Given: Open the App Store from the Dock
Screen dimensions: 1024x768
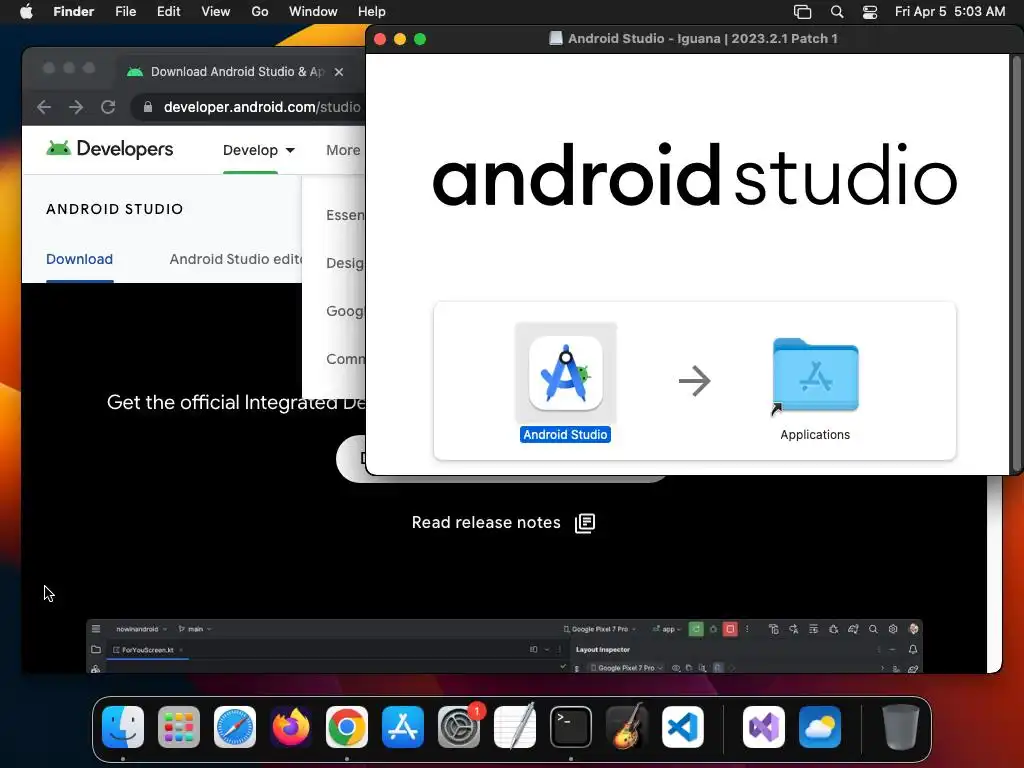Looking at the screenshot, I should tap(403, 727).
